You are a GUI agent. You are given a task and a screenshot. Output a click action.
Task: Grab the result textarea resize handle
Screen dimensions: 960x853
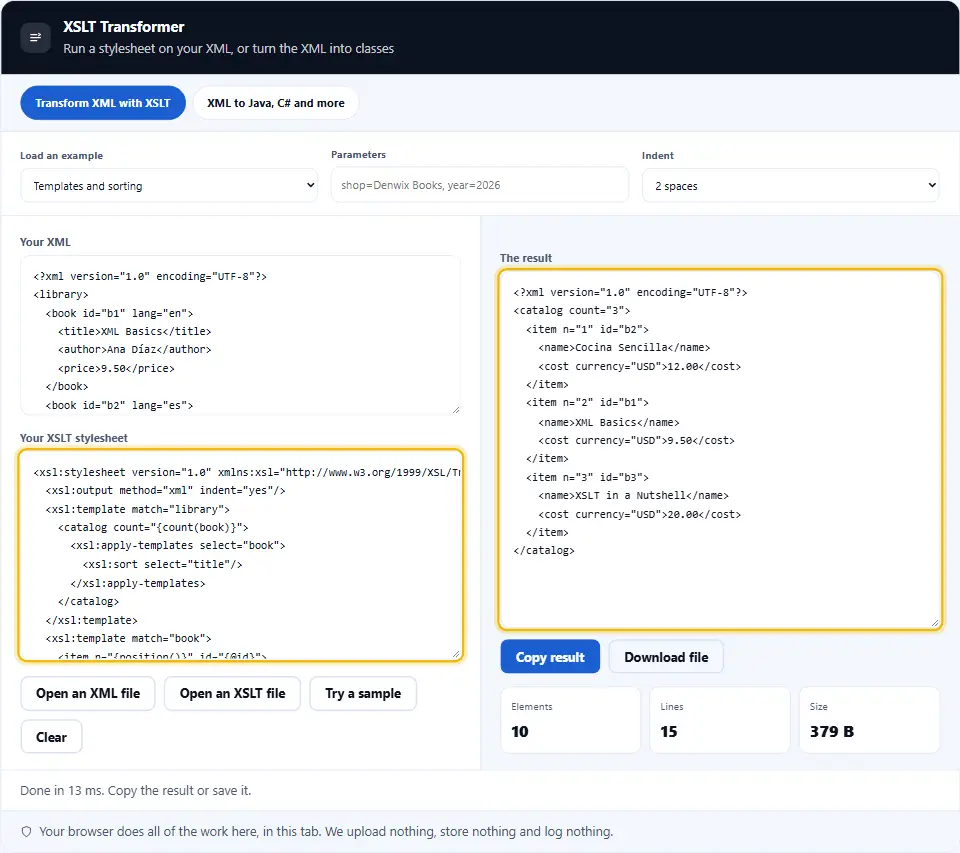pyautogui.click(x=935, y=623)
